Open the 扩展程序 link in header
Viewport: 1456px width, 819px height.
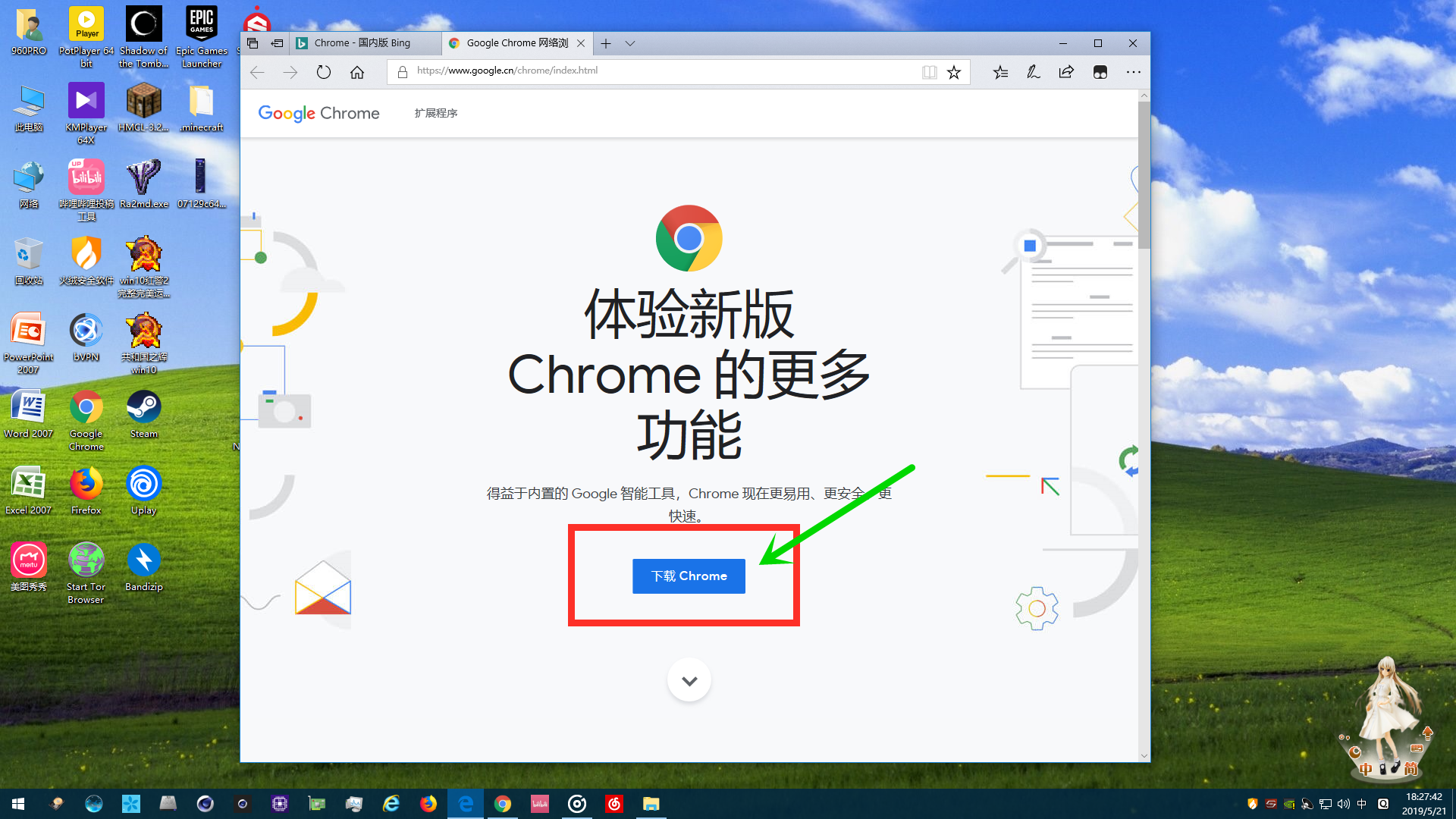pos(436,113)
